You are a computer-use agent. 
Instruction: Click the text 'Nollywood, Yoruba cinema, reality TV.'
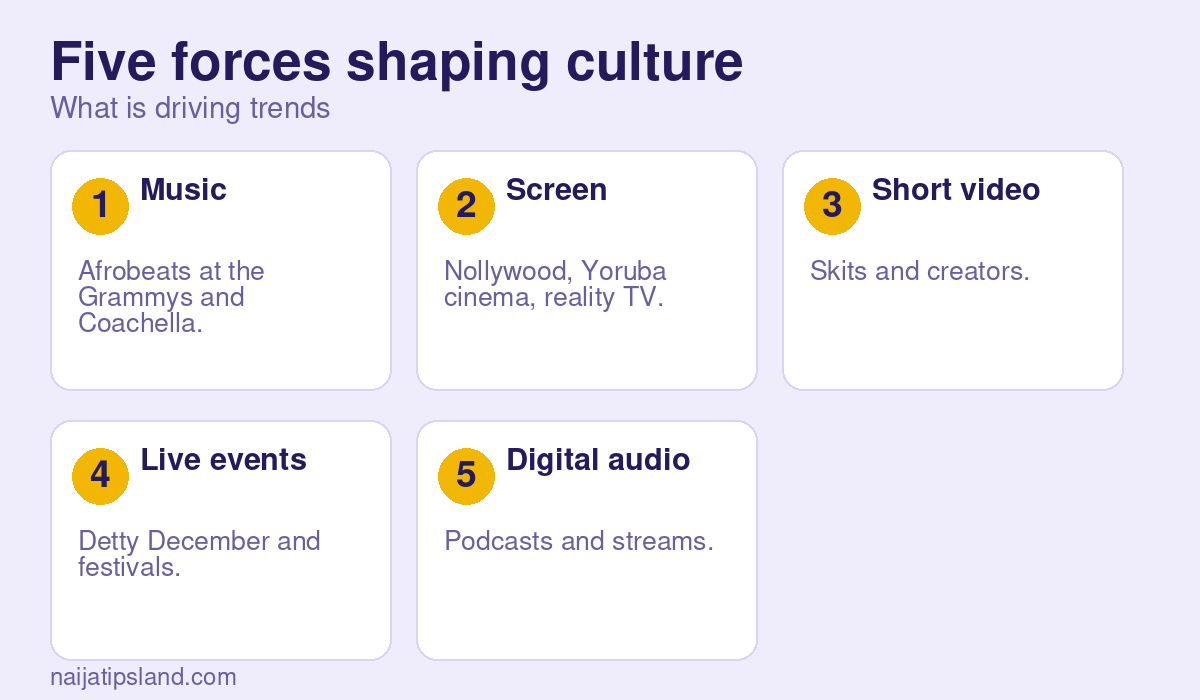coord(555,284)
